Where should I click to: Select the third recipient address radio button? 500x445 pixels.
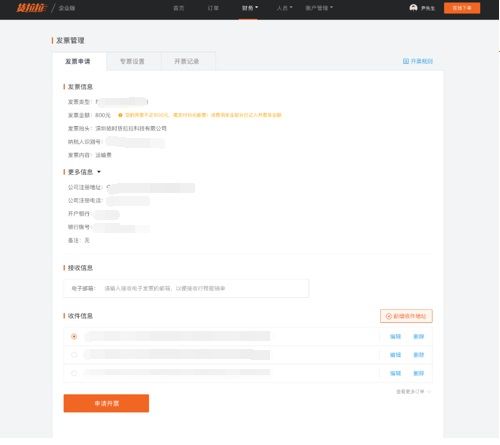[74, 373]
